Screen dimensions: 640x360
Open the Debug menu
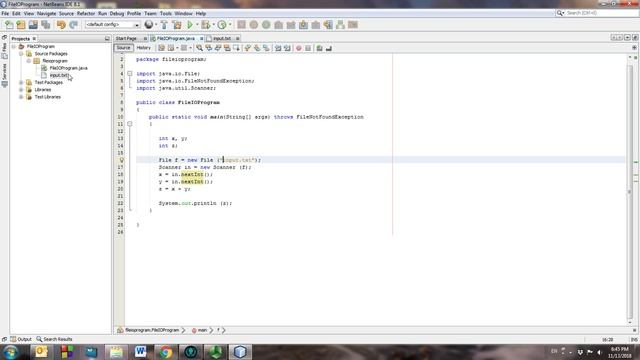(117, 13)
